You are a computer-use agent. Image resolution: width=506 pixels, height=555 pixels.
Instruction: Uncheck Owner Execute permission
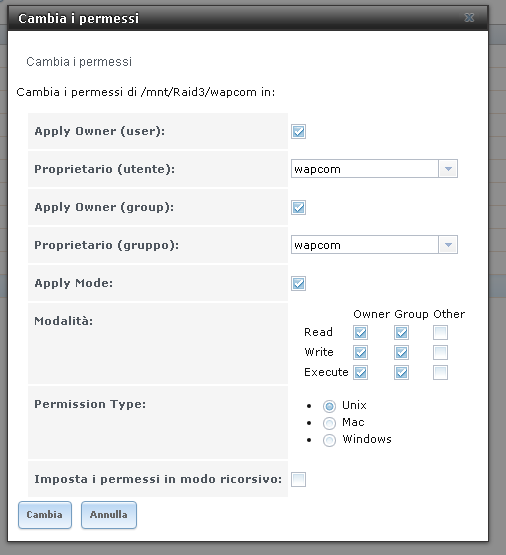click(x=360, y=372)
